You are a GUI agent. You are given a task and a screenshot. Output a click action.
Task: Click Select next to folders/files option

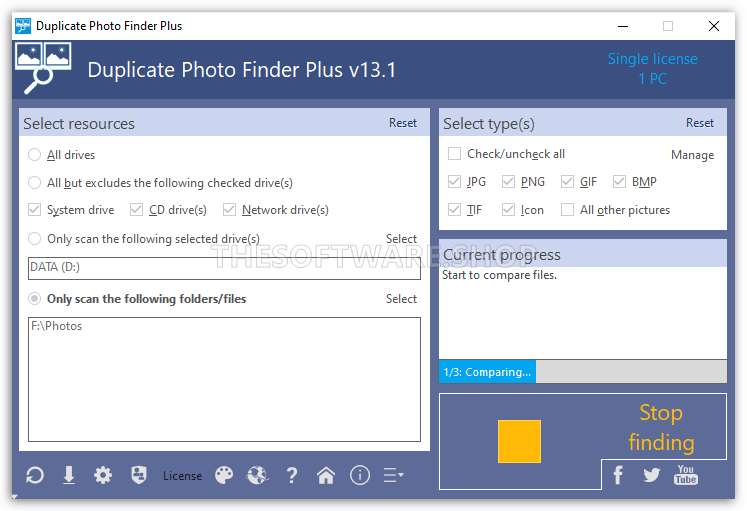click(401, 299)
